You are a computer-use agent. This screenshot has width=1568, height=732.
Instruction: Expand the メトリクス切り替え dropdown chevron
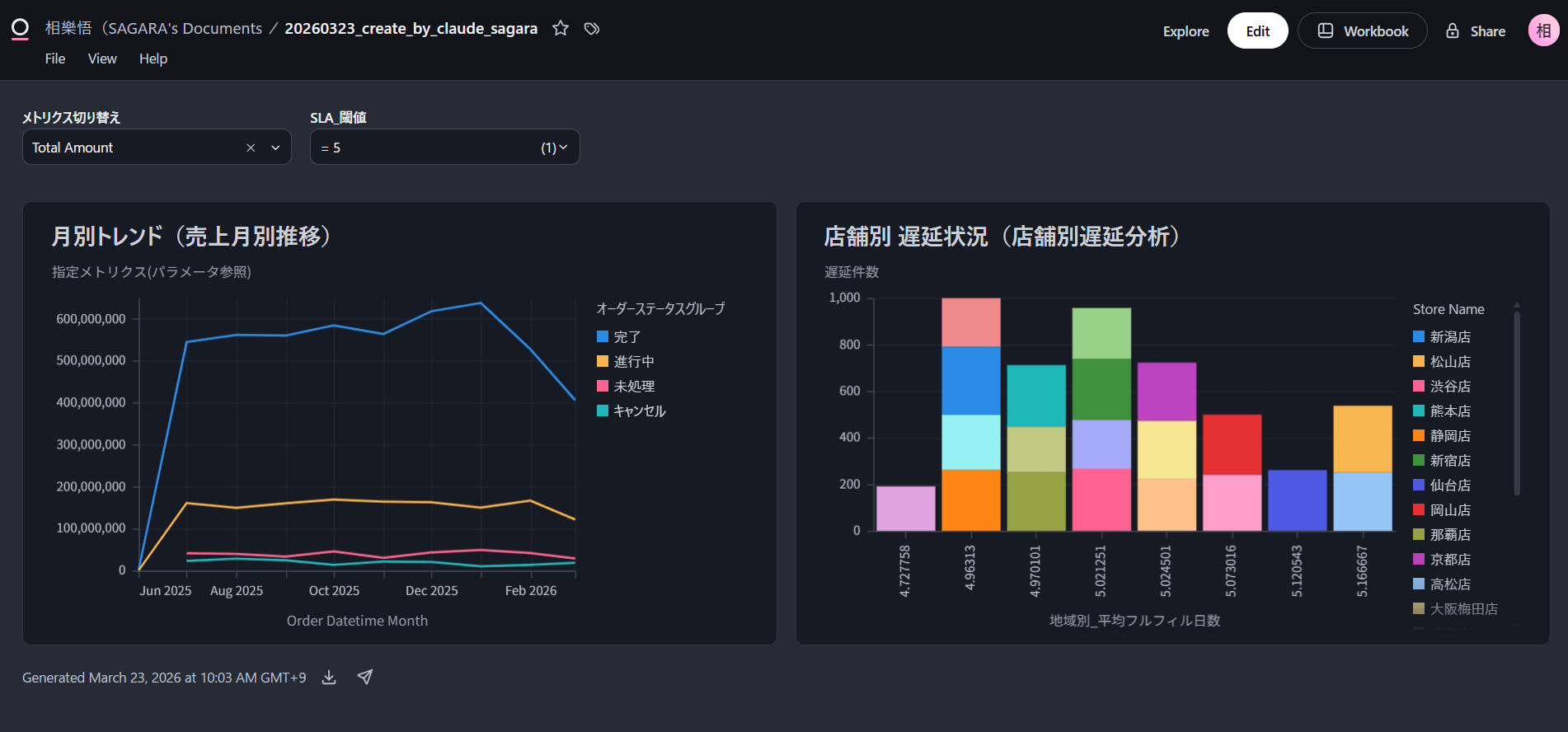[x=275, y=148]
